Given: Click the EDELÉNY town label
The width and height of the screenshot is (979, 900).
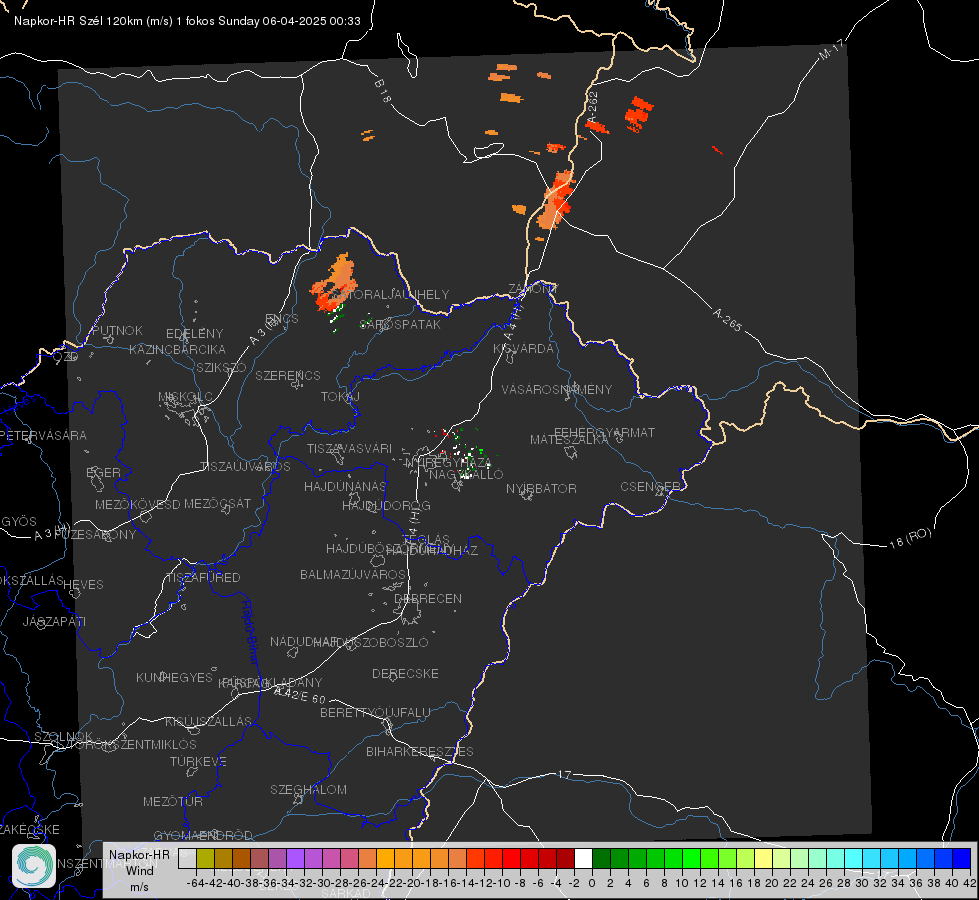Looking at the screenshot, I should pos(194,334).
